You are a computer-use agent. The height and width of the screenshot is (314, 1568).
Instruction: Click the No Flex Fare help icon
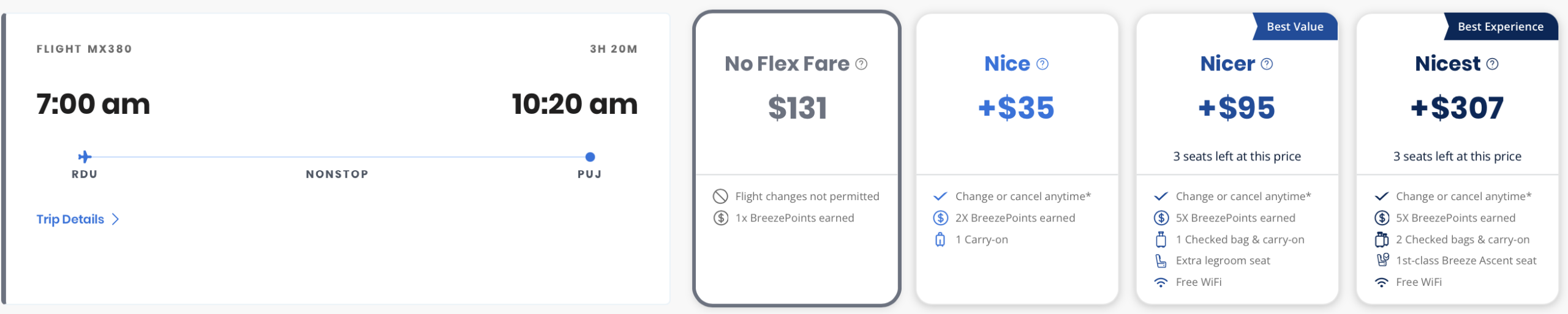coord(861,64)
